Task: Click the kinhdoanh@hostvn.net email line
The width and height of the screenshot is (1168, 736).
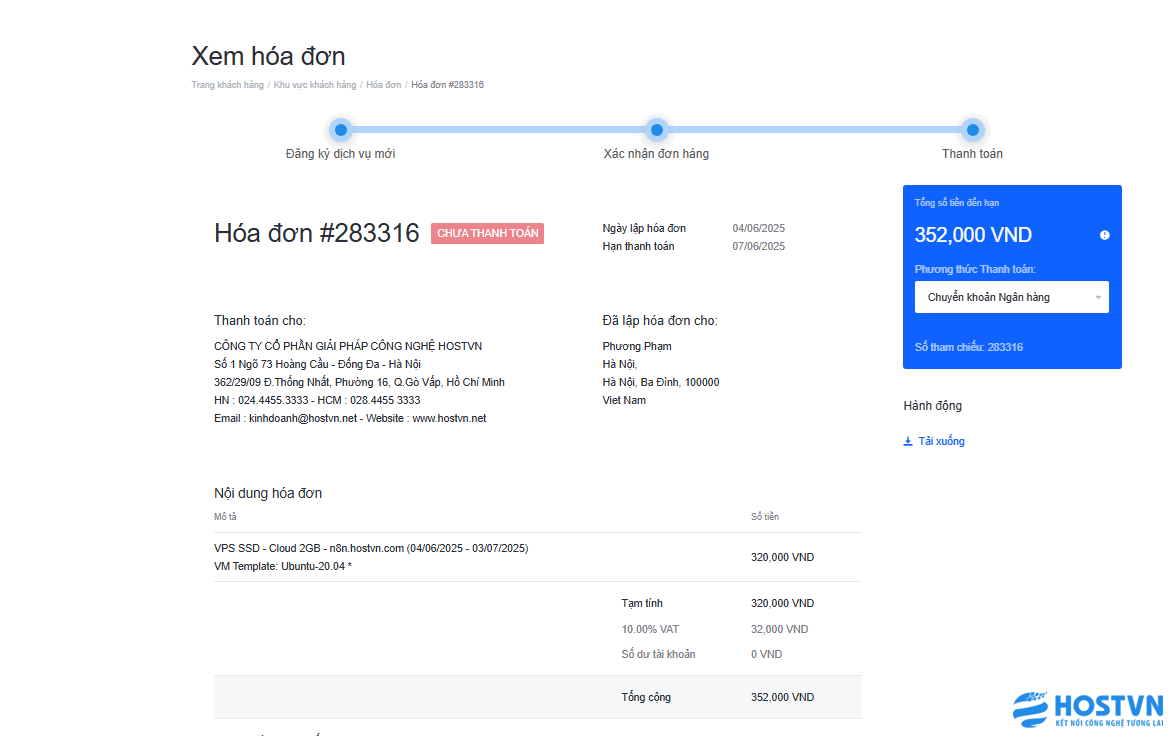Action: (350, 419)
